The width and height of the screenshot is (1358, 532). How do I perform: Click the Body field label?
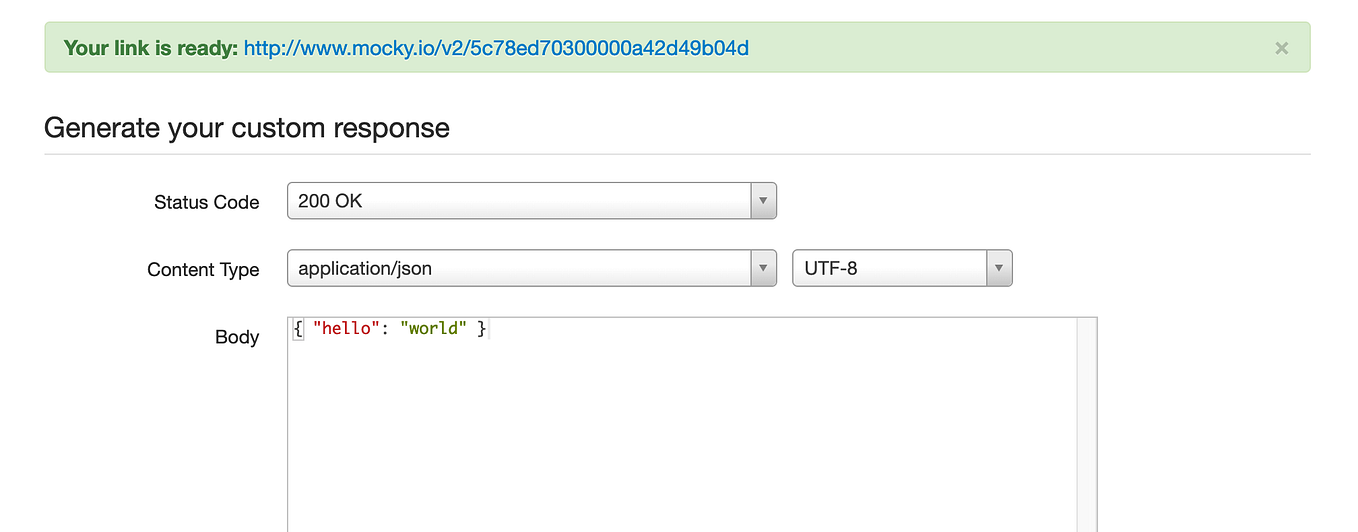(x=237, y=337)
